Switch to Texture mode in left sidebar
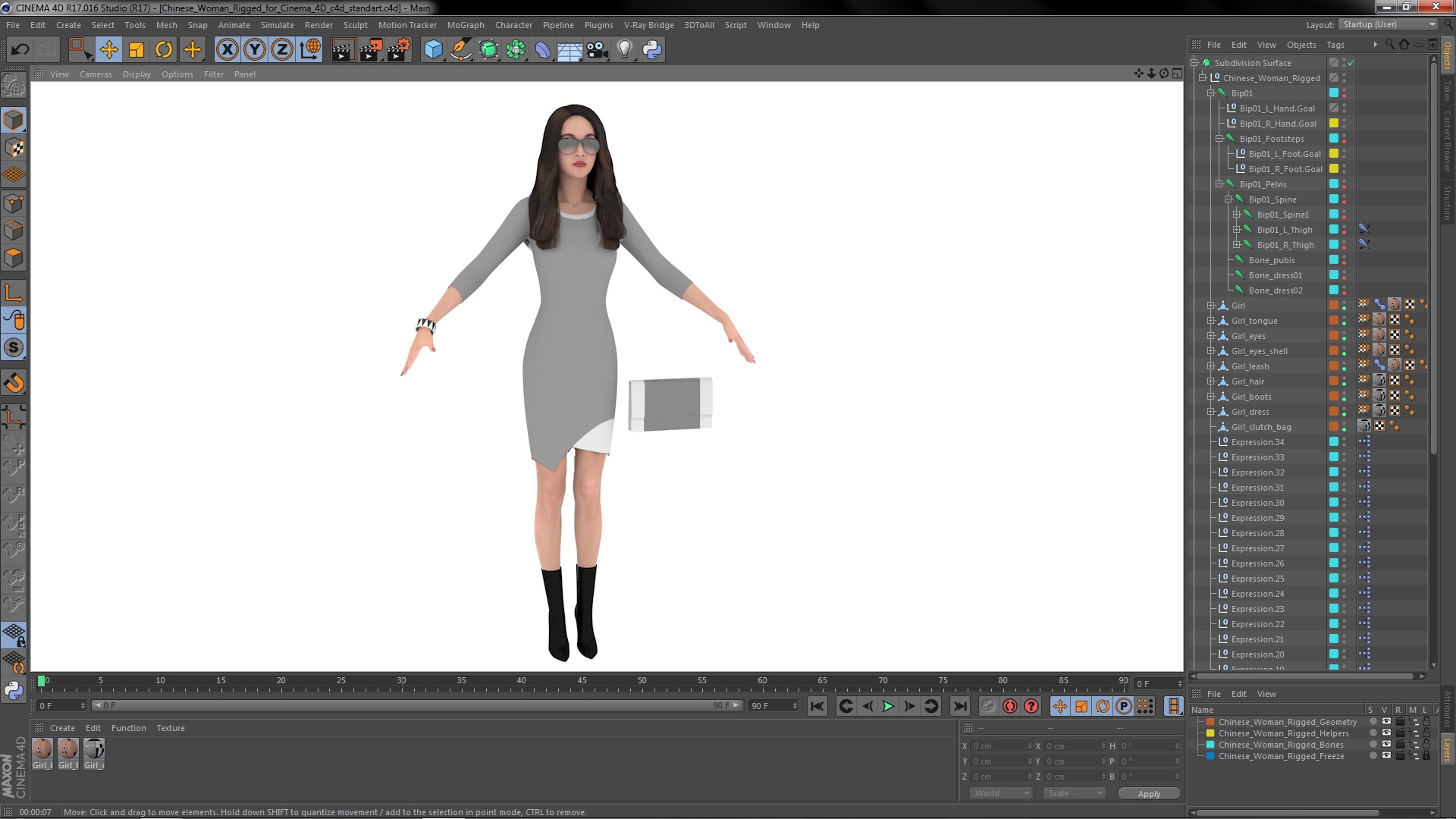Screen dimensions: 1456x819 click(x=14, y=148)
